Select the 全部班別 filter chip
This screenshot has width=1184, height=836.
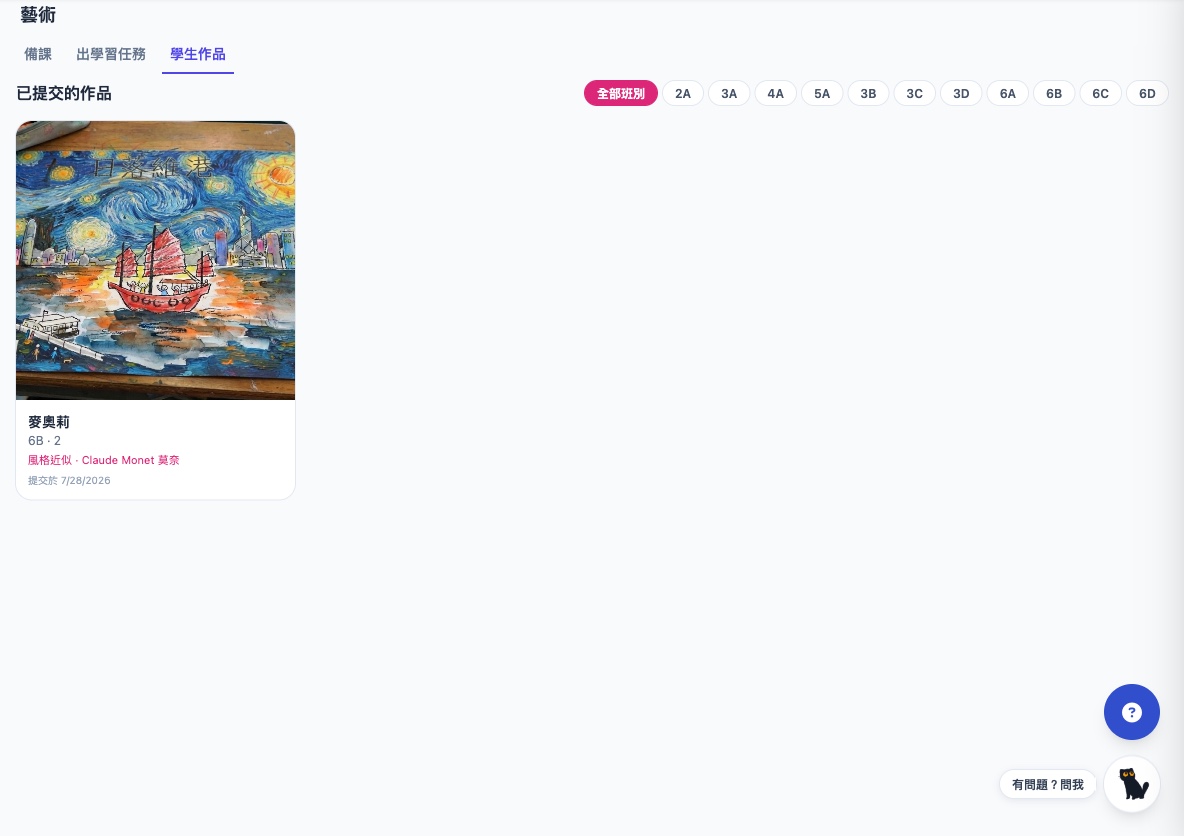(621, 94)
